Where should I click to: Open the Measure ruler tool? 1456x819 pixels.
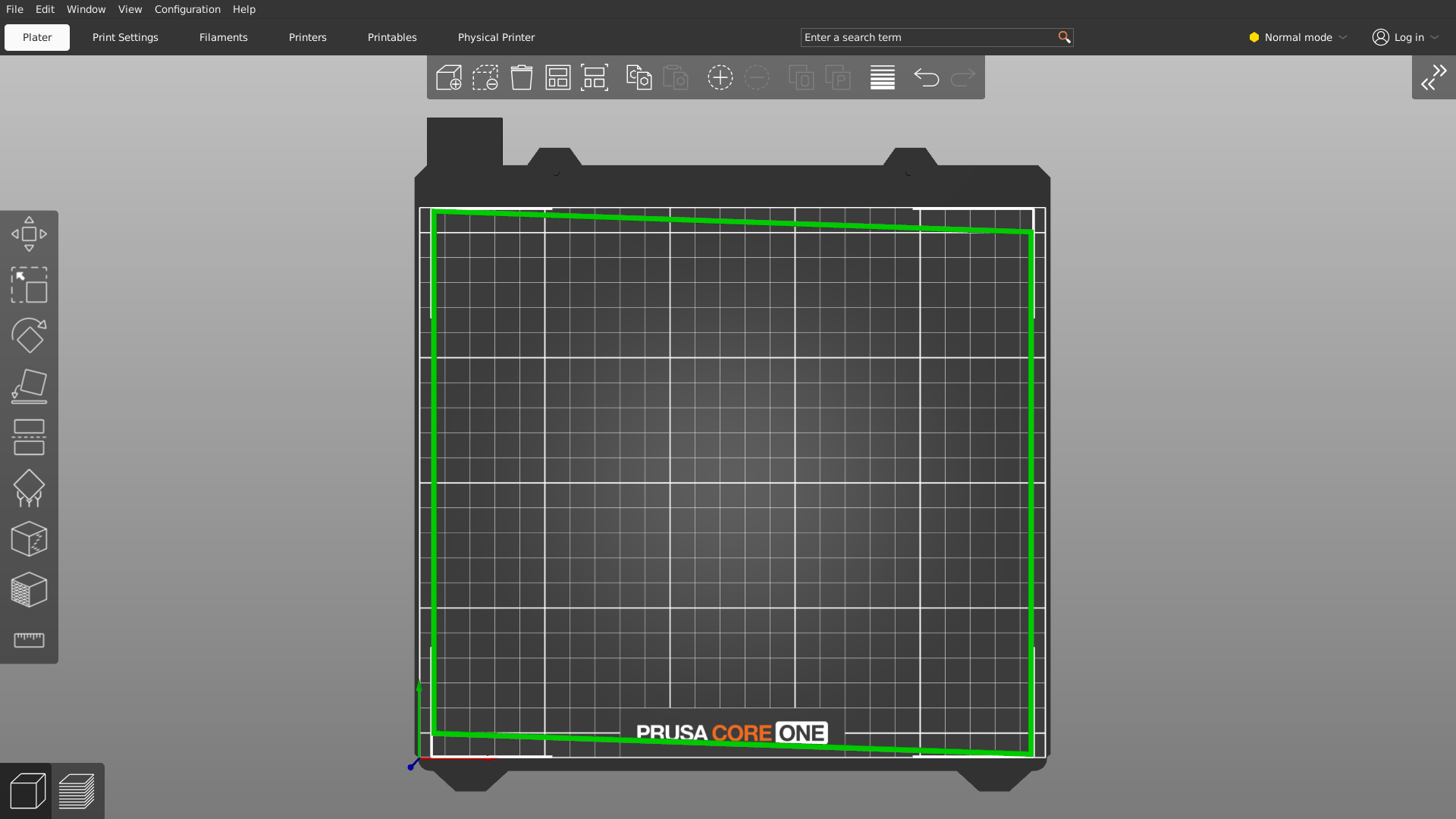(x=29, y=640)
